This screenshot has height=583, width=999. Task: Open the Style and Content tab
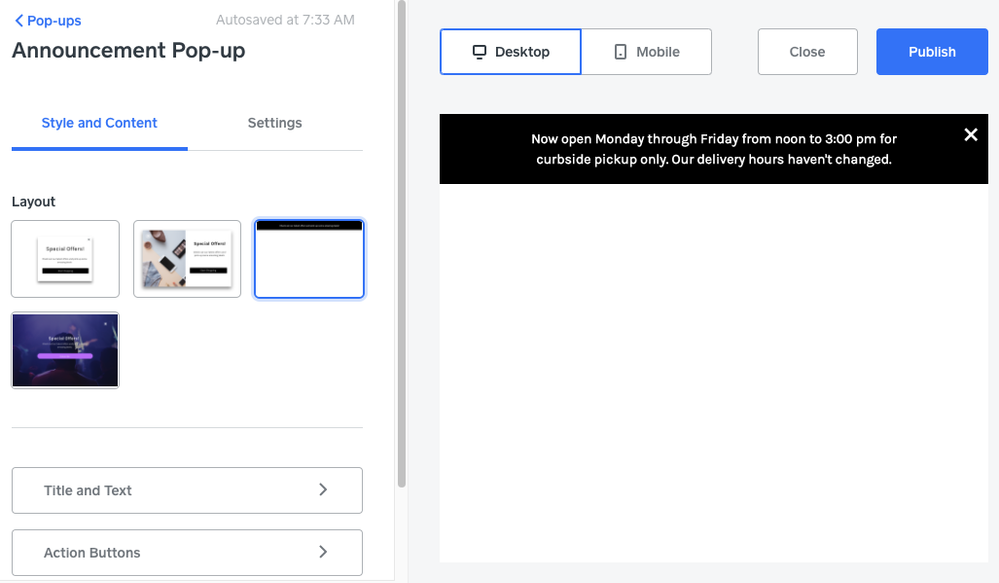coord(99,123)
